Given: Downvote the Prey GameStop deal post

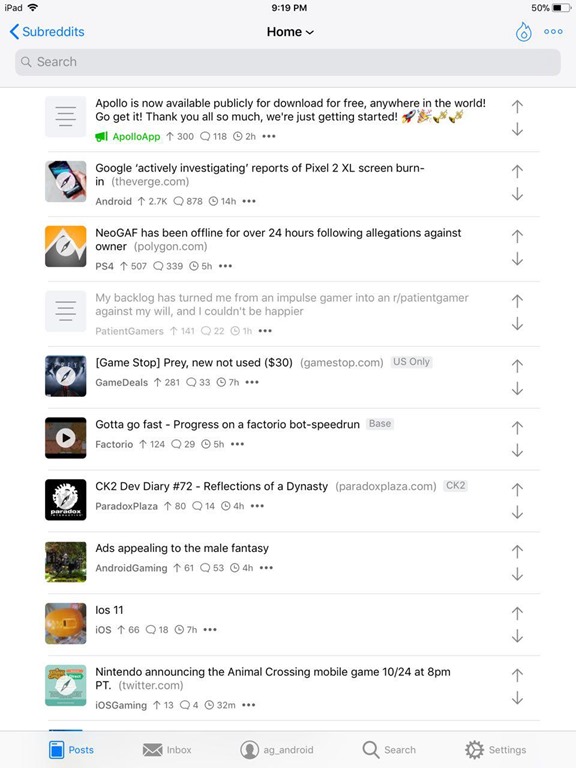Looking at the screenshot, I should point(517,389).
